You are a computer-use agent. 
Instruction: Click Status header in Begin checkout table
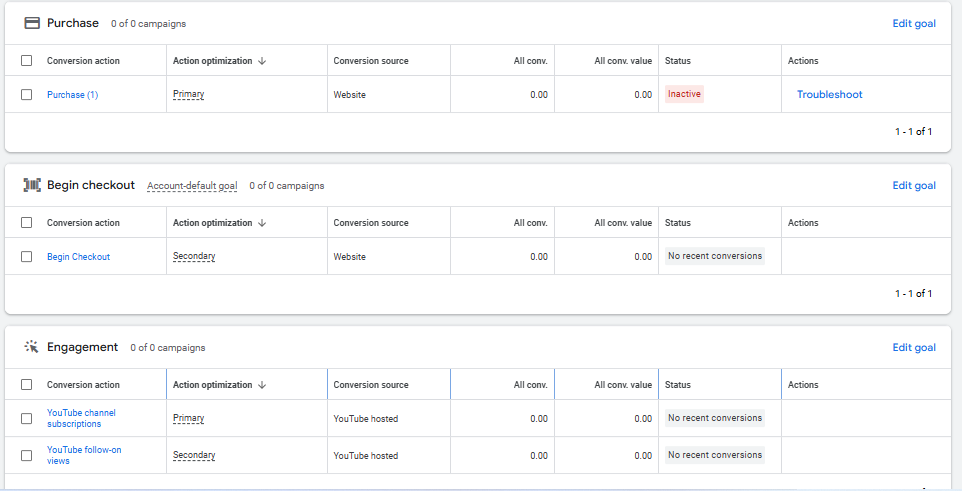(x=678, y=223)
